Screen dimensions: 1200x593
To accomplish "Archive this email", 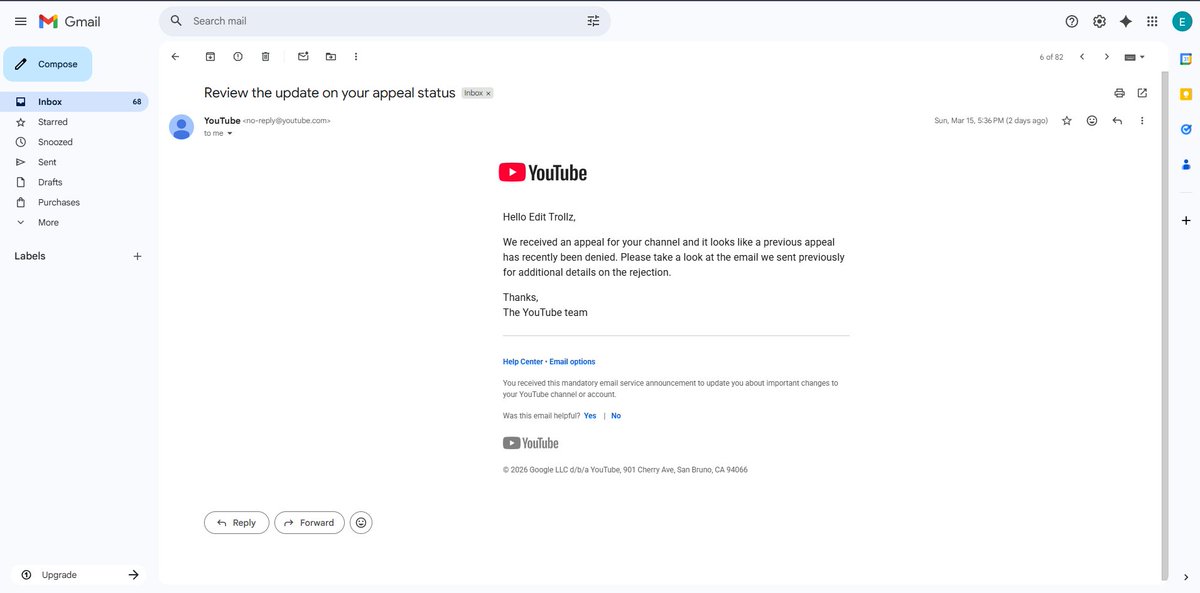I will [x=210, y=57].
